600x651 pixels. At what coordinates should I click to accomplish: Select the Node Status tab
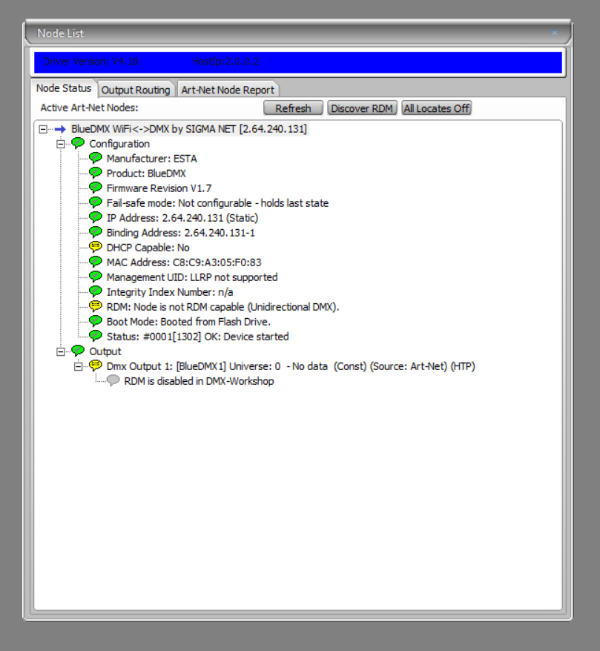tap(64, 89)
